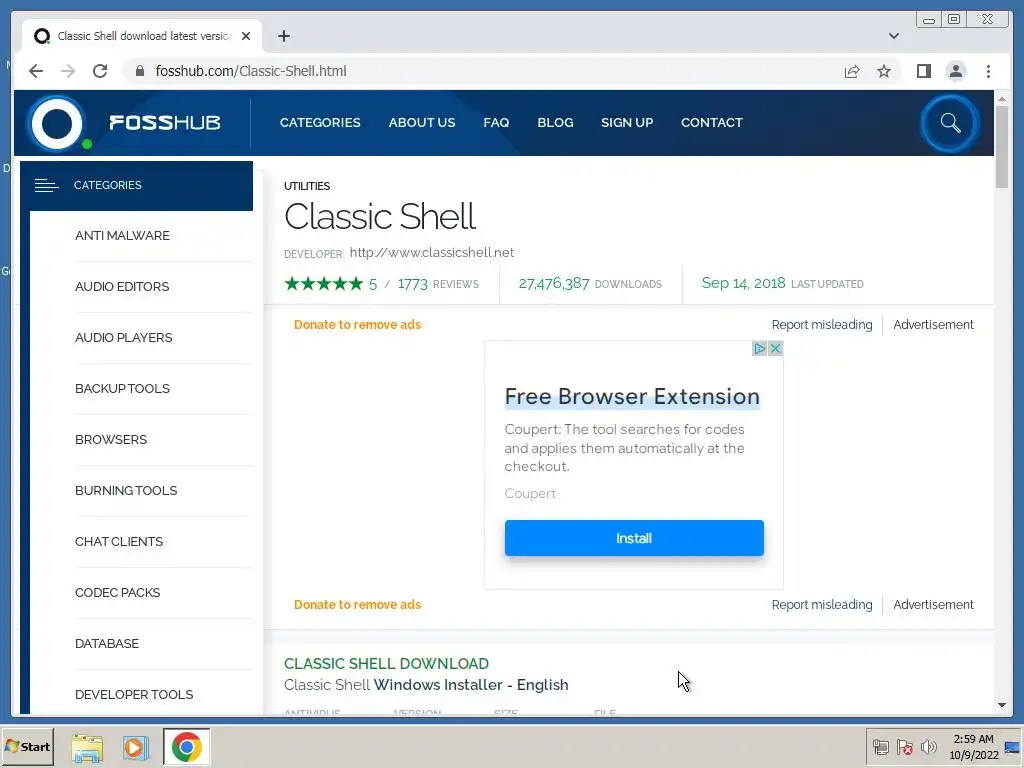Click Classic Shell Windows Installer - English link
Screen dimensions: 1024x768
[x=426, y=685]
